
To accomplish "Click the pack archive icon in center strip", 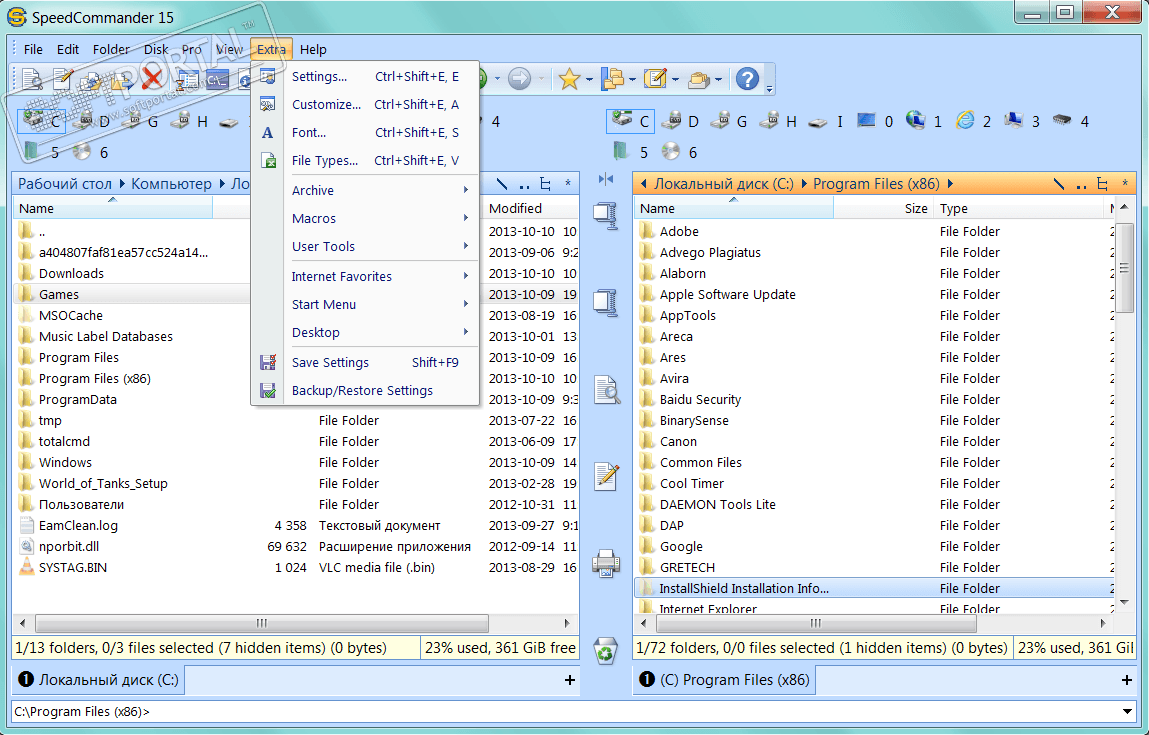I will pyautogui.click(x=606, y=216).
